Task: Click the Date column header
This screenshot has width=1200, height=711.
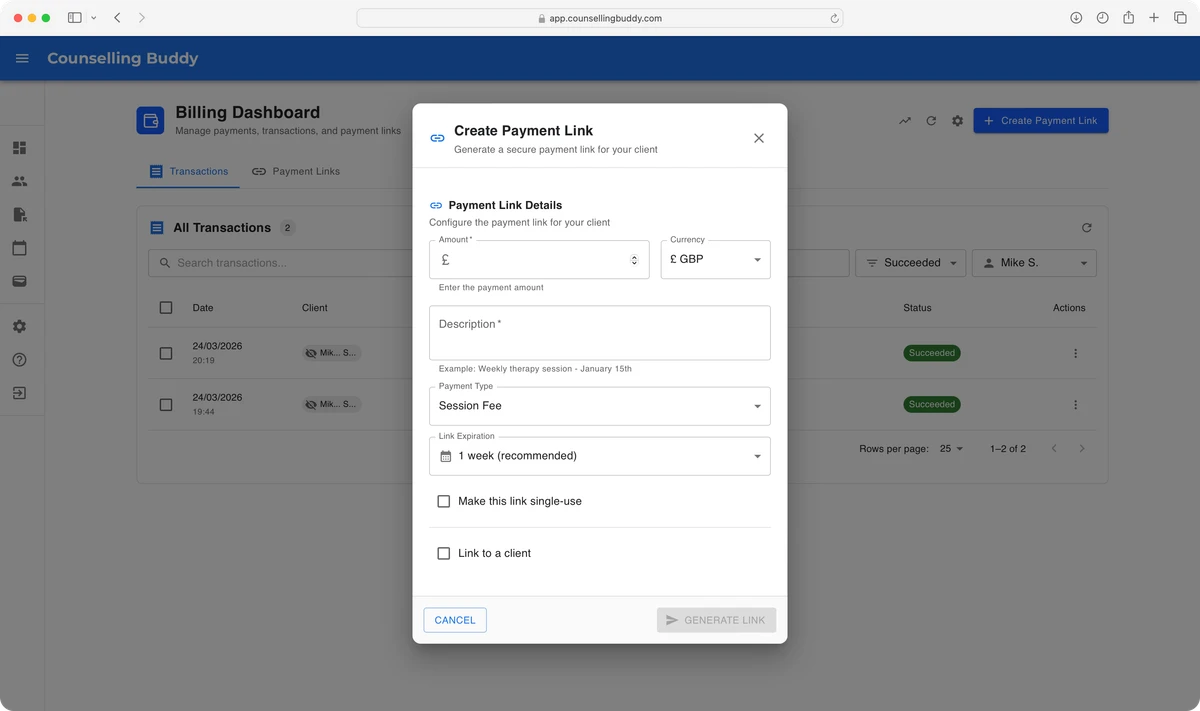Action: [203, 308]
